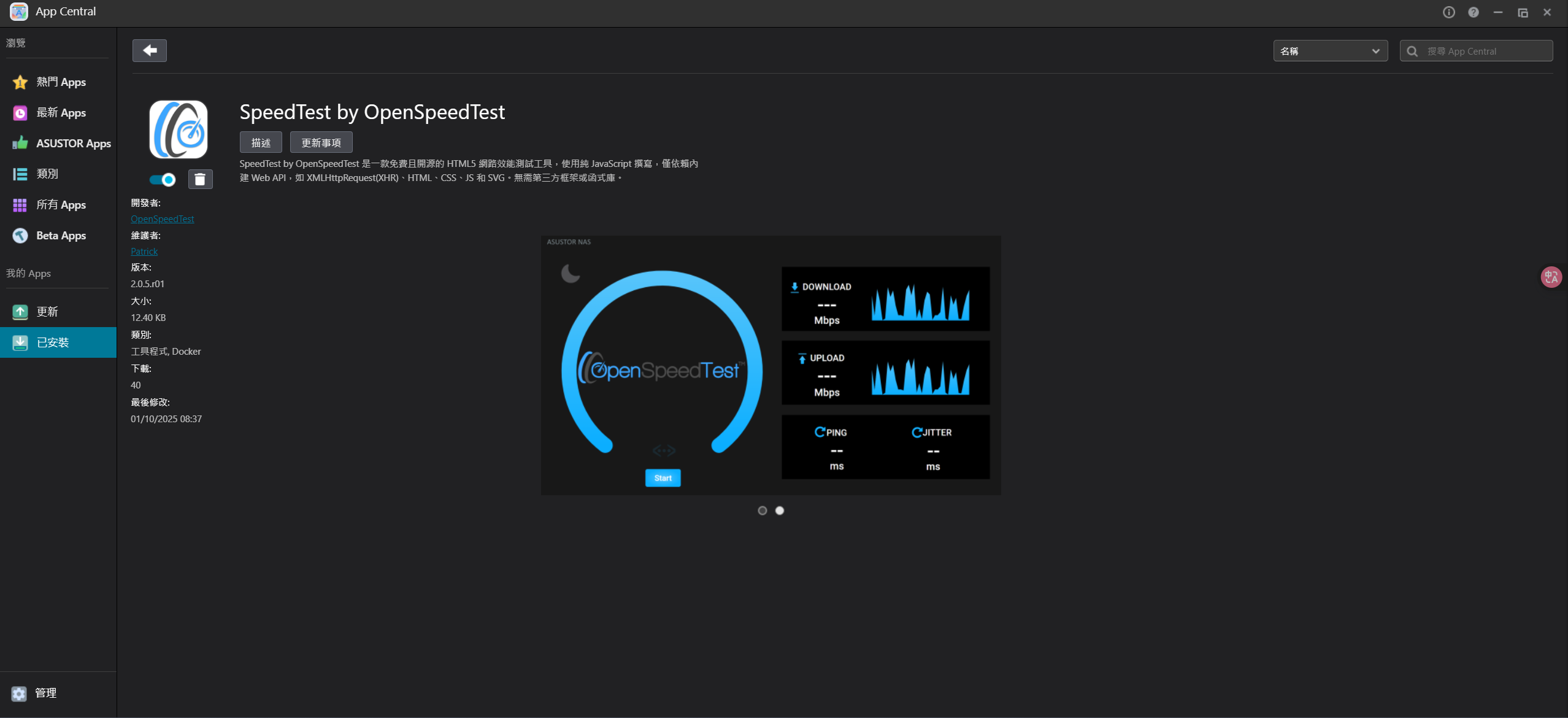Expand the 名稱 sort dropdown
1568x718 pixels.
pos(1330,51)
